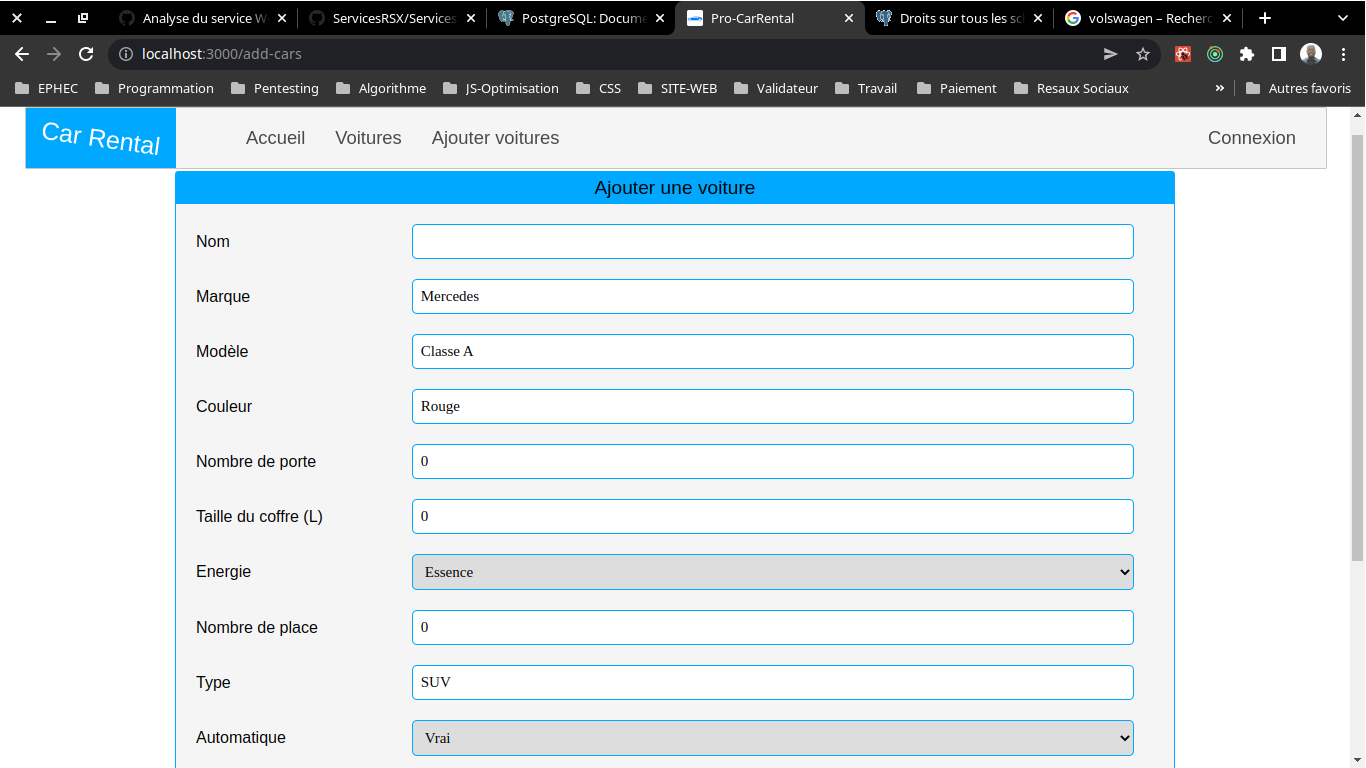
Task: Open the Travail bookmarks folder
Action: 866,88
